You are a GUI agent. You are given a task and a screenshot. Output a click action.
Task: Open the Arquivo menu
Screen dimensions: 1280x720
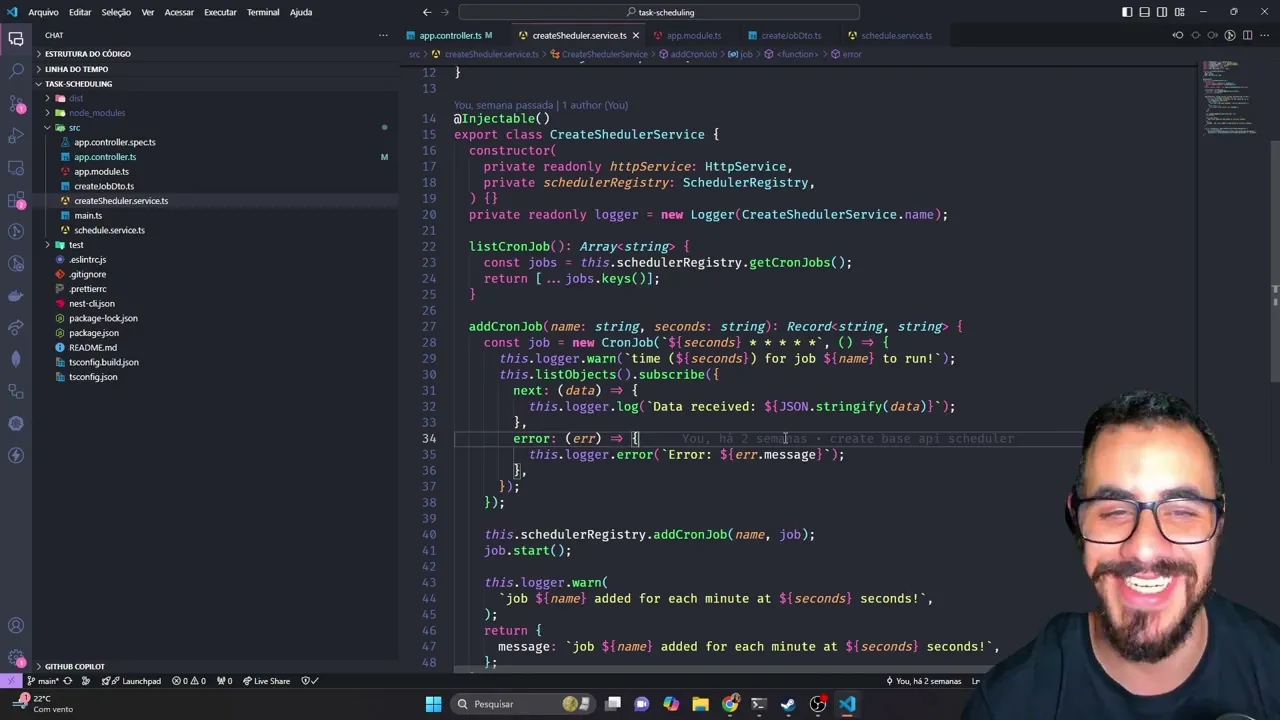pyautogui.click(x=43, y=12)
